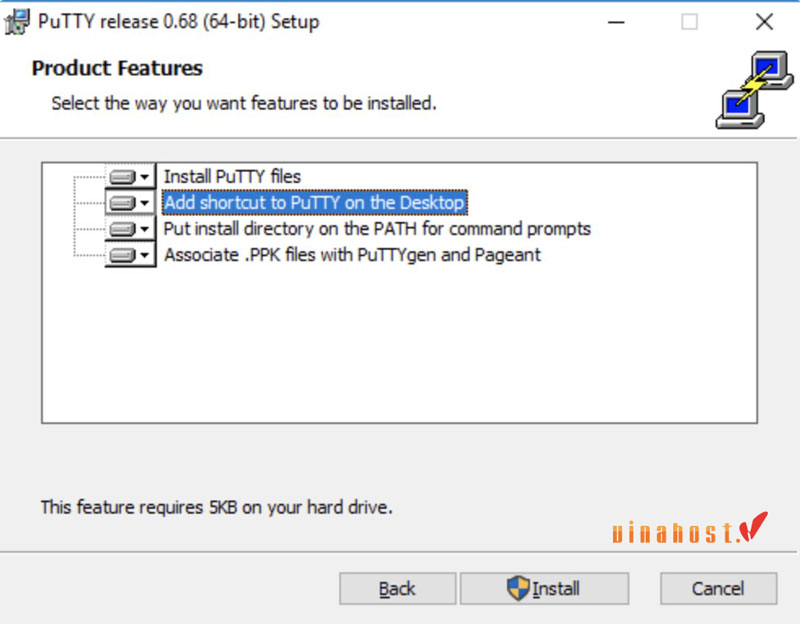Open dropdown arrow for .PPK association feature

pyautogui.click(x=145, y=255)
